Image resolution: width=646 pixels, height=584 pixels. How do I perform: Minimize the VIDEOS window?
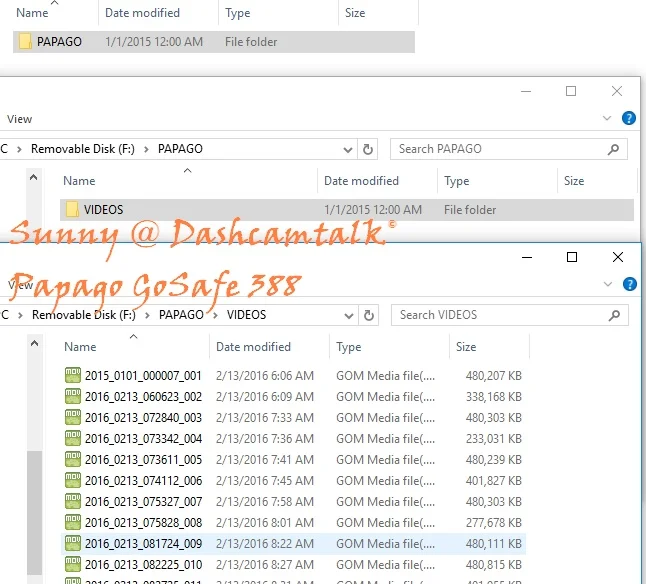pos(527,257)
